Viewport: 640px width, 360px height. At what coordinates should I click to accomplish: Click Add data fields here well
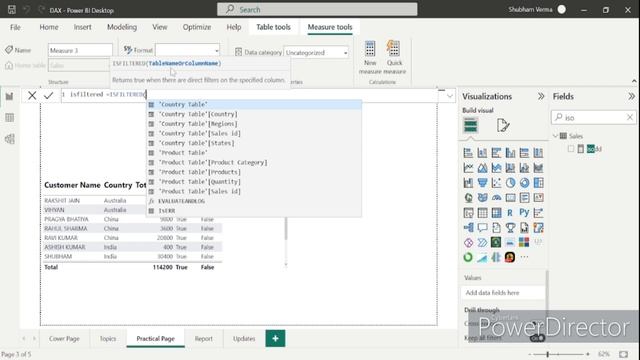point(503,293)
